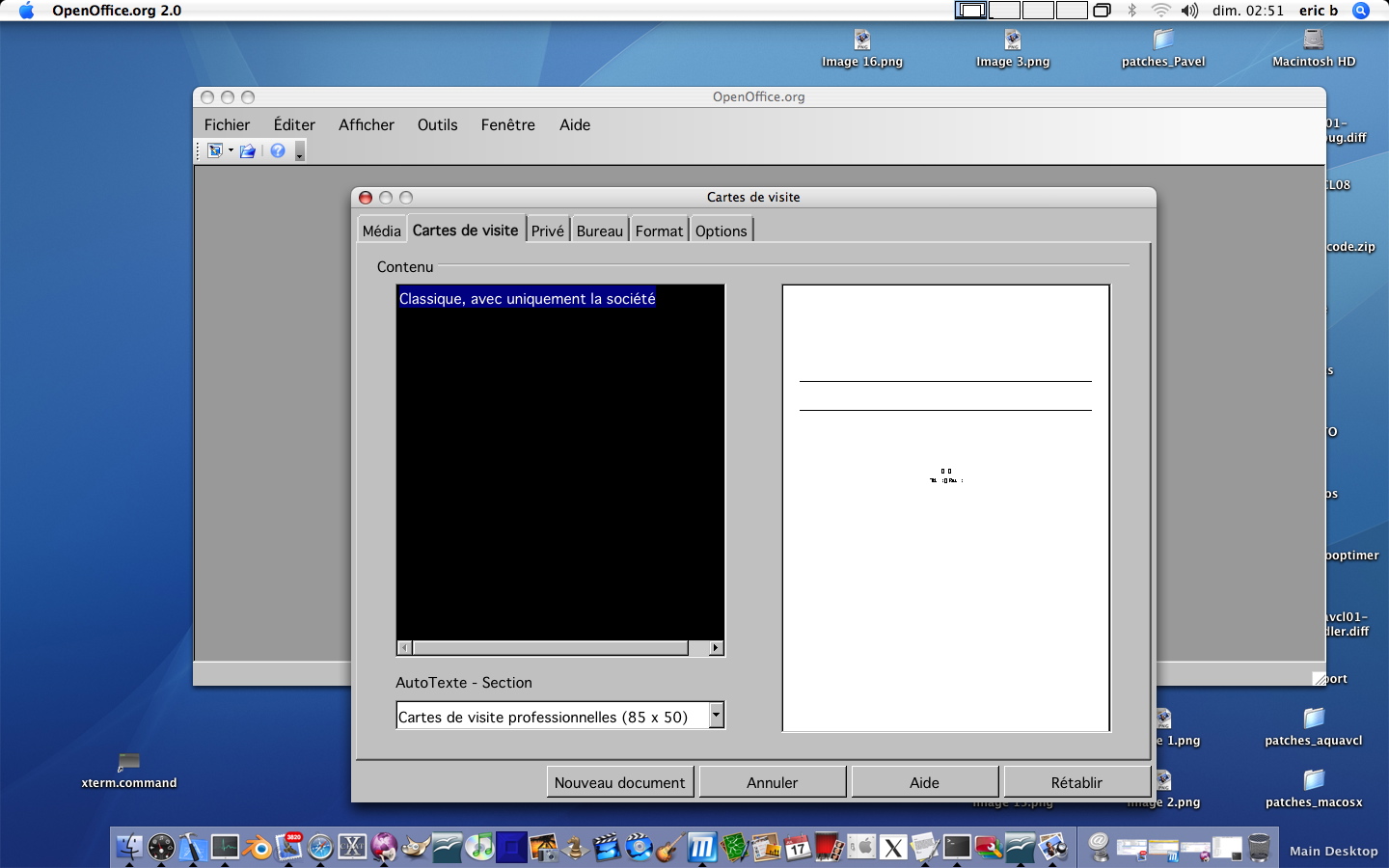This screenshot has width=1389, height=868.
Task: Select 'Classique, avec uniquement la société' list entry
Action: (528, 299)
